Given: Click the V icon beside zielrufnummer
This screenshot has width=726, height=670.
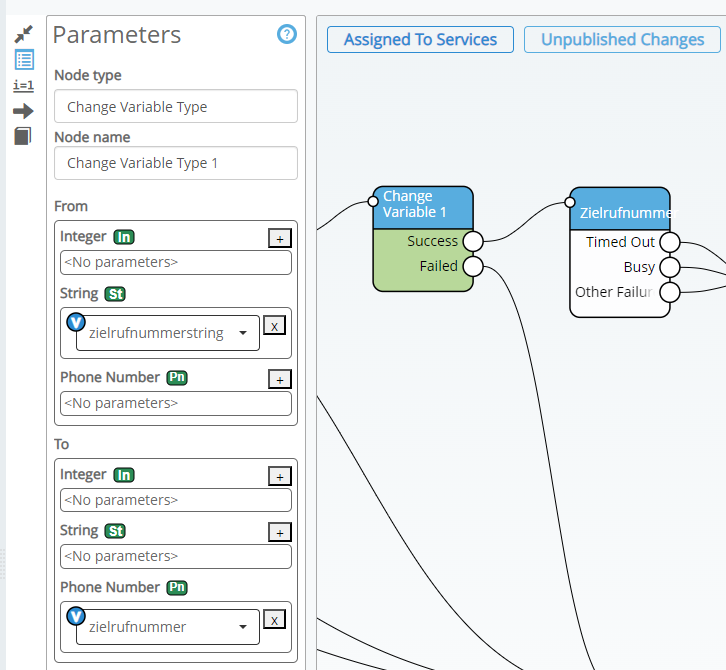Looking at the screenshot, I should pyautogui.click(x=76, y=615).
